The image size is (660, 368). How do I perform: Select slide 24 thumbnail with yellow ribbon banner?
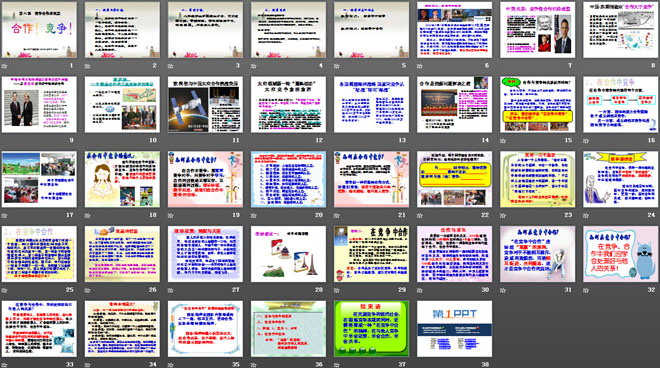[621, 179]
